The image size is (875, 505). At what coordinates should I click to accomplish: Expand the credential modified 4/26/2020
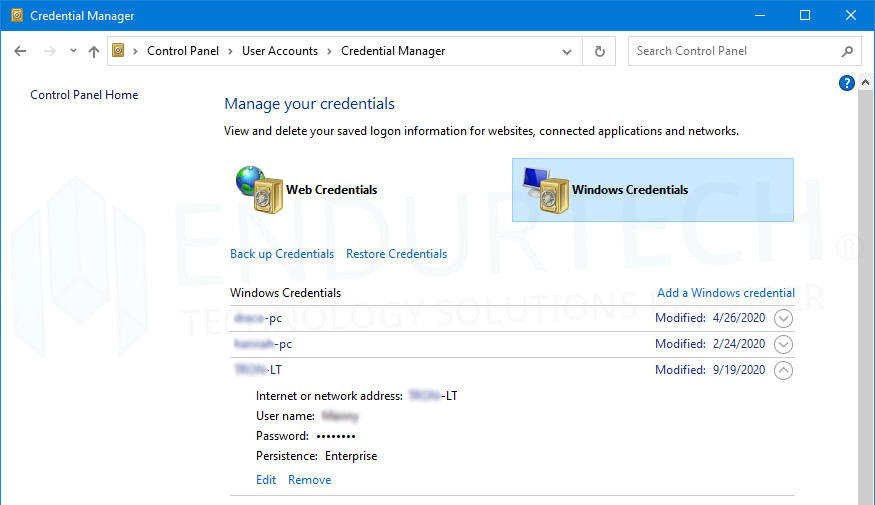click(x=783, y=319)
